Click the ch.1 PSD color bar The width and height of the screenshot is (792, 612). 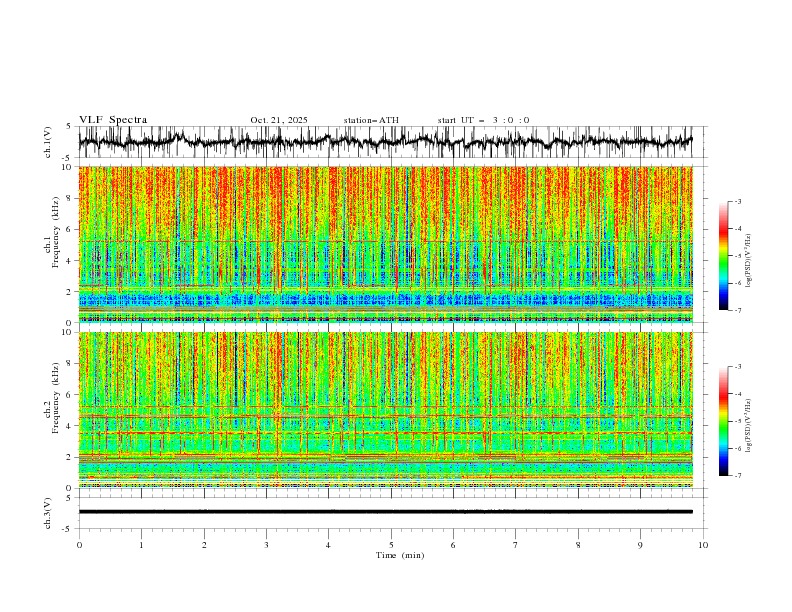723,256
